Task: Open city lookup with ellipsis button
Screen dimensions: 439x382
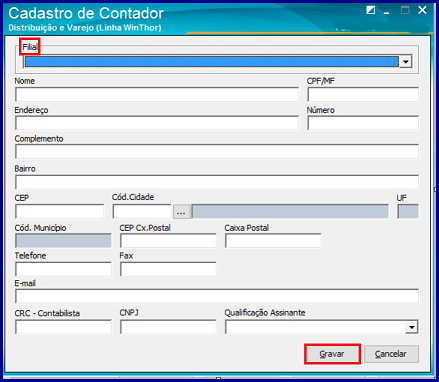Action: click(181, 212)
